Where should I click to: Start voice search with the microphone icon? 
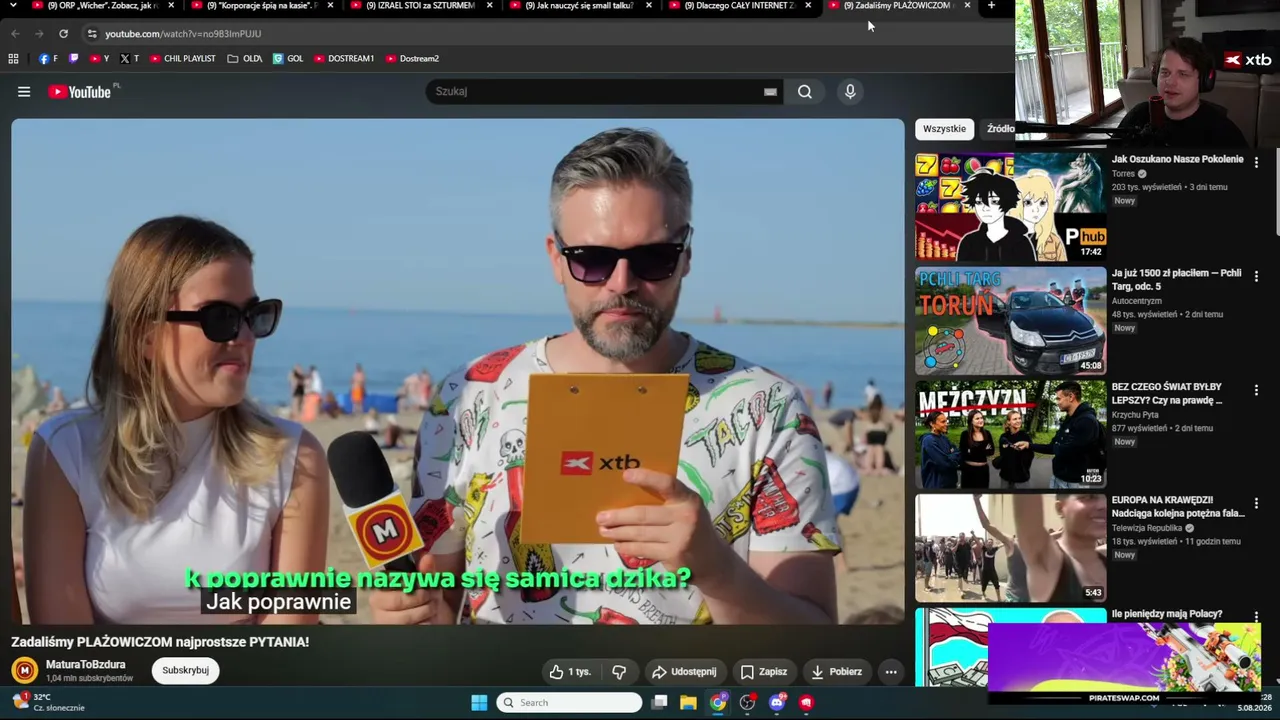[850, 92]
